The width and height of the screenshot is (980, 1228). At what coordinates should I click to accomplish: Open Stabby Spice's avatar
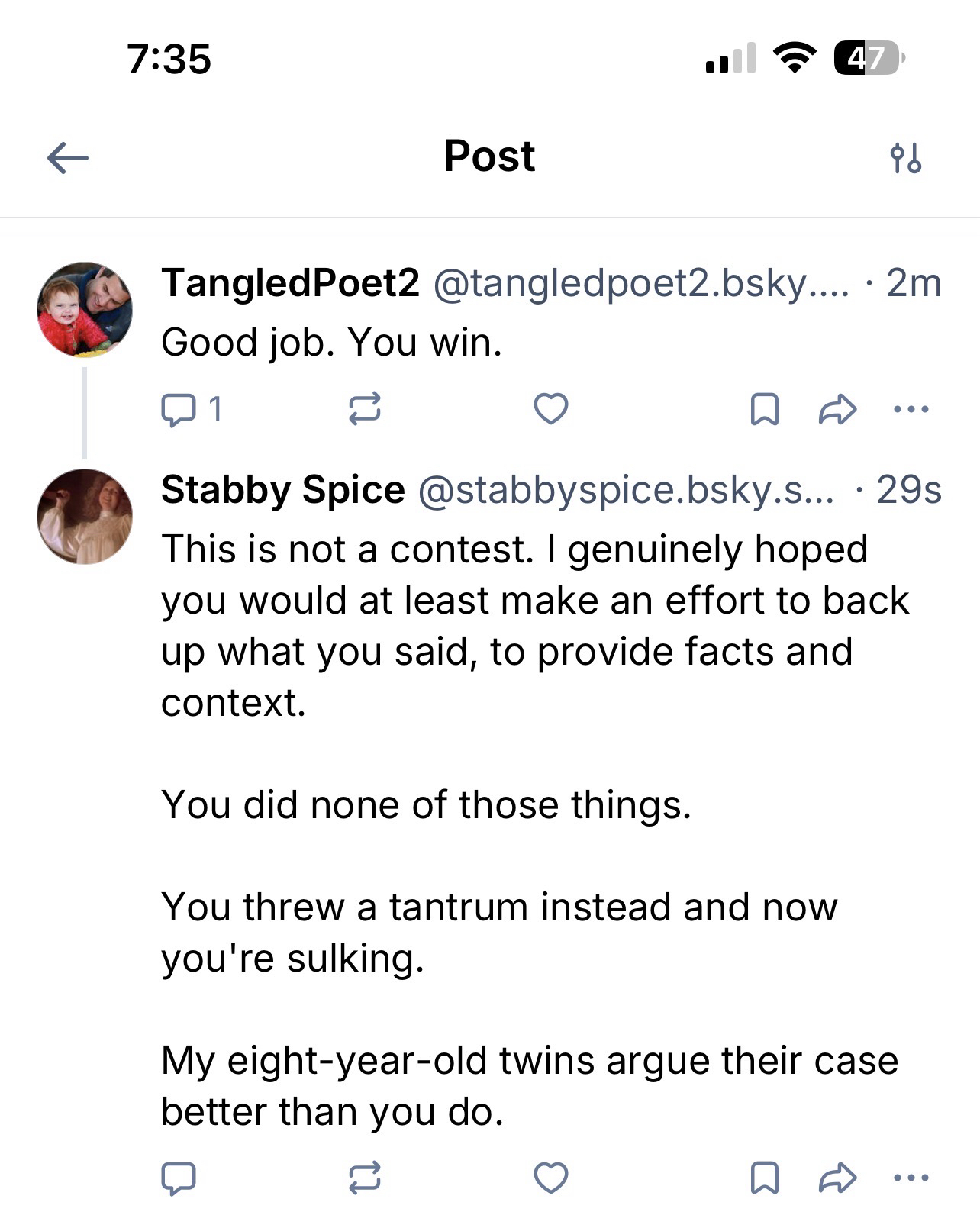[x=85, y=517]
